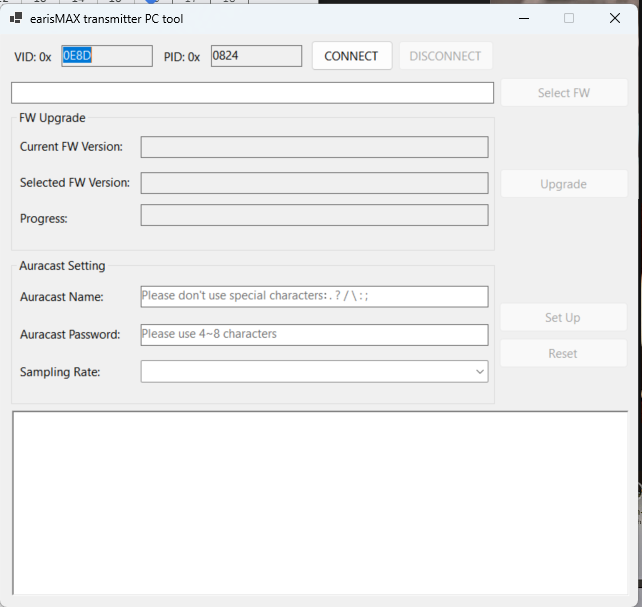Focus the VID hex input field
The height and width of the screenshot is (607, 642).
click(107, 56)
